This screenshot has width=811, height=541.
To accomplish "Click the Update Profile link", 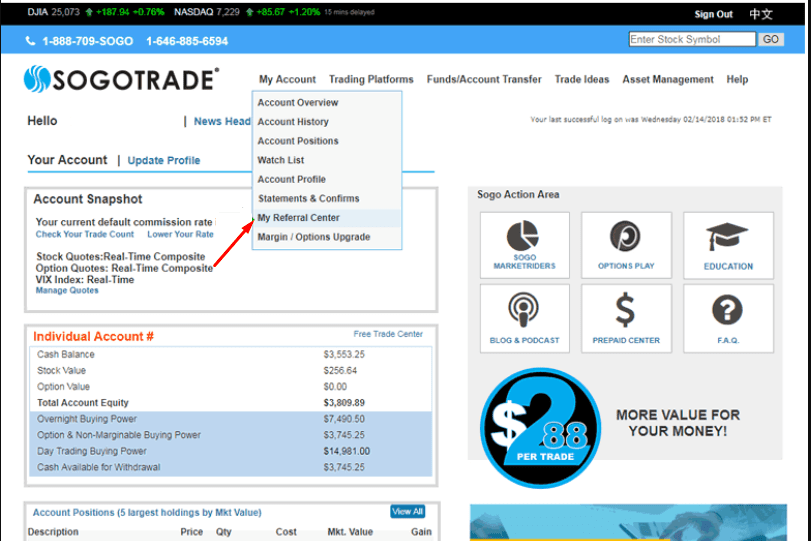I will click(x=163, y=160).
